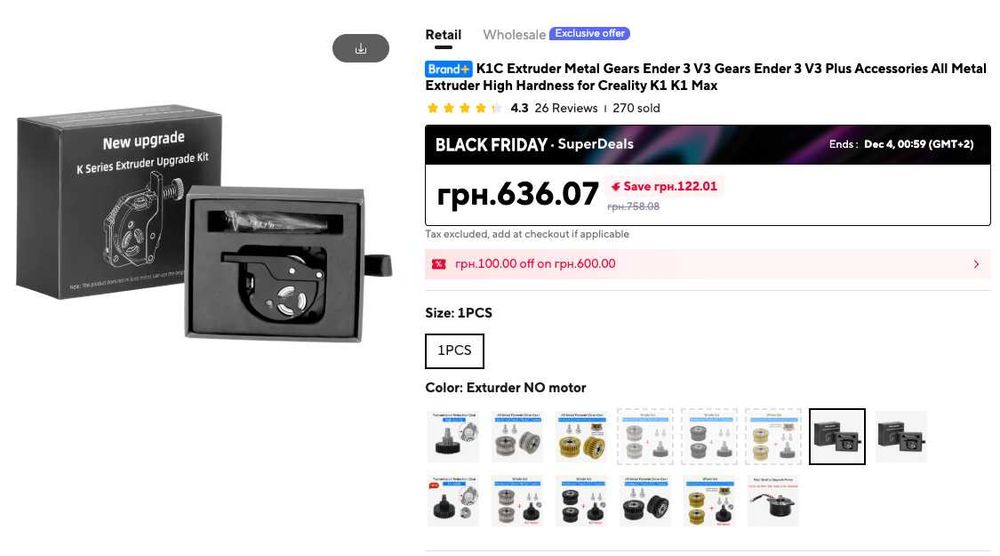Choose the gold gear pair color option

pos(581,437)
